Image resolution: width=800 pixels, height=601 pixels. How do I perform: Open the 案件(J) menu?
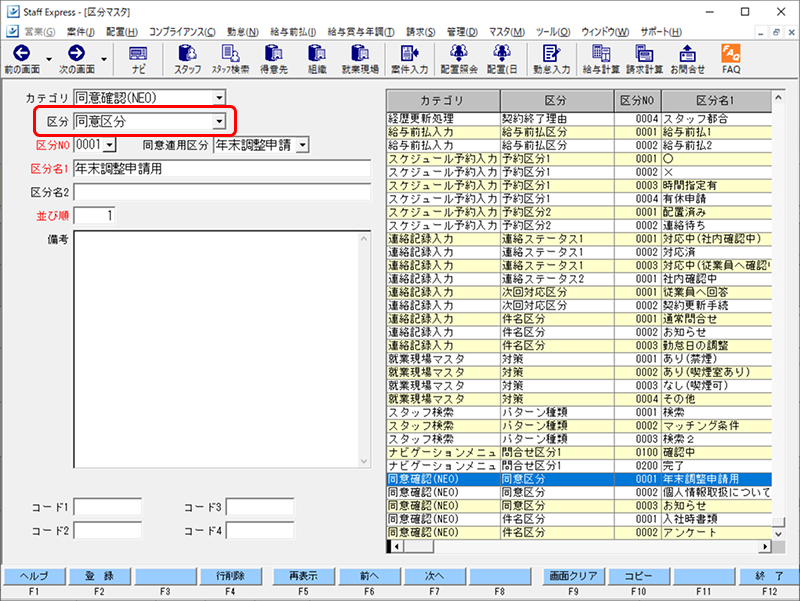pyautogui.click(x=81, y=32)
